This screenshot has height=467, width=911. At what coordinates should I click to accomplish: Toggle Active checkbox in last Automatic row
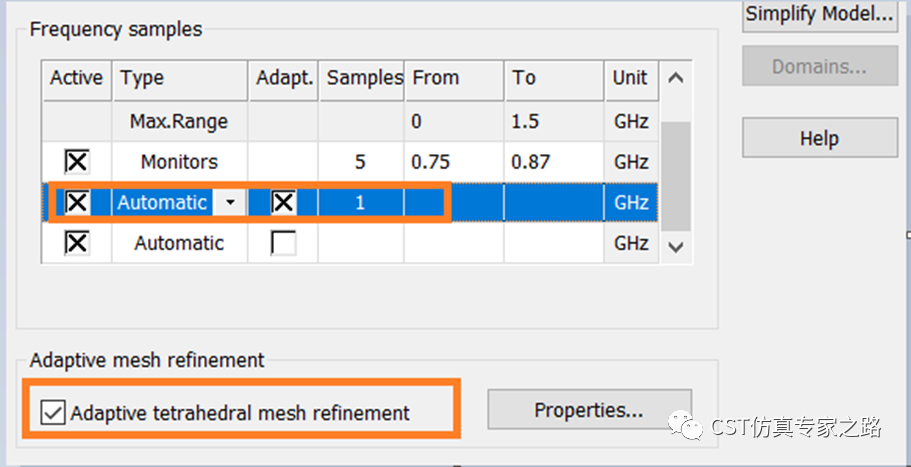point(77,243)
